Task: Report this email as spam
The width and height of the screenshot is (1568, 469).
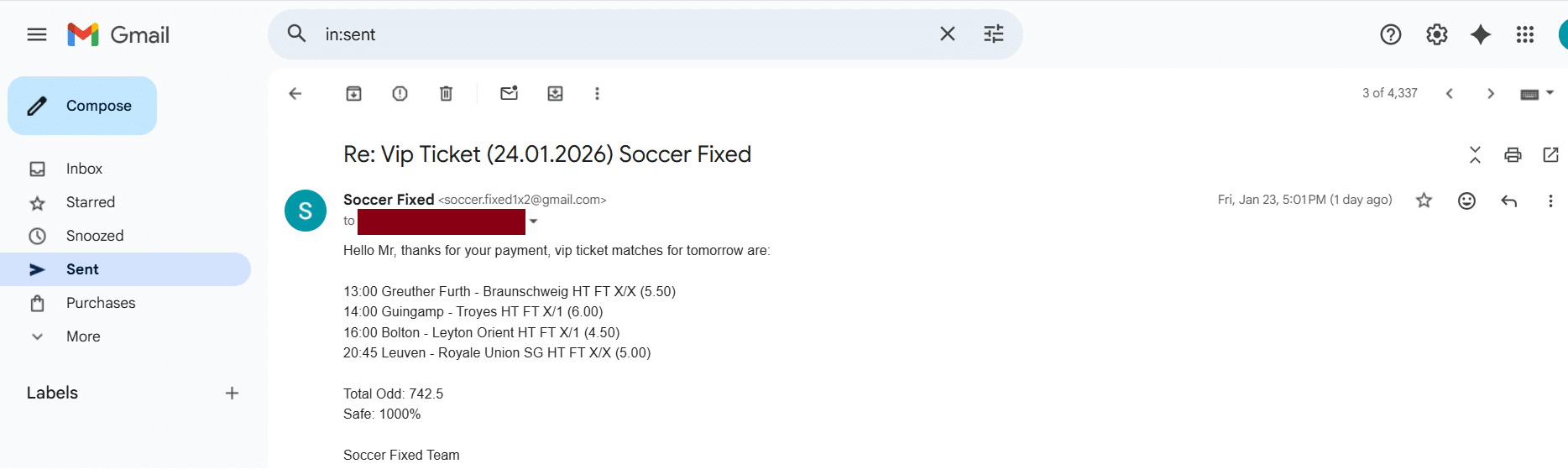Action: pyautogui.click(x=400, y=94)
